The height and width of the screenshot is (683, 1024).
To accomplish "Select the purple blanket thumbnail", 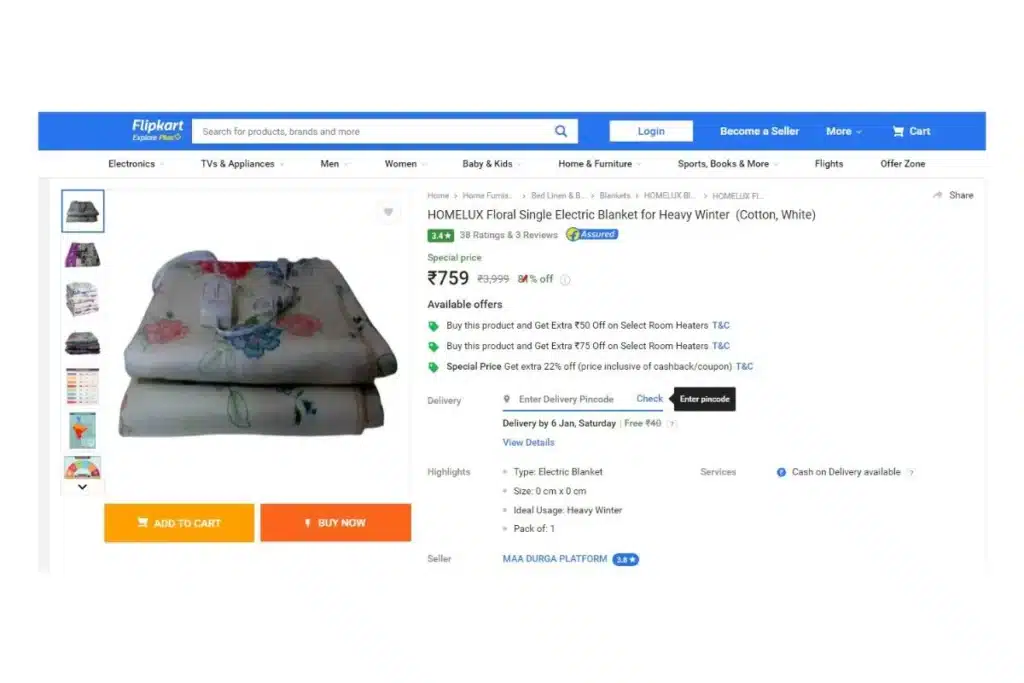I will 82,255.
